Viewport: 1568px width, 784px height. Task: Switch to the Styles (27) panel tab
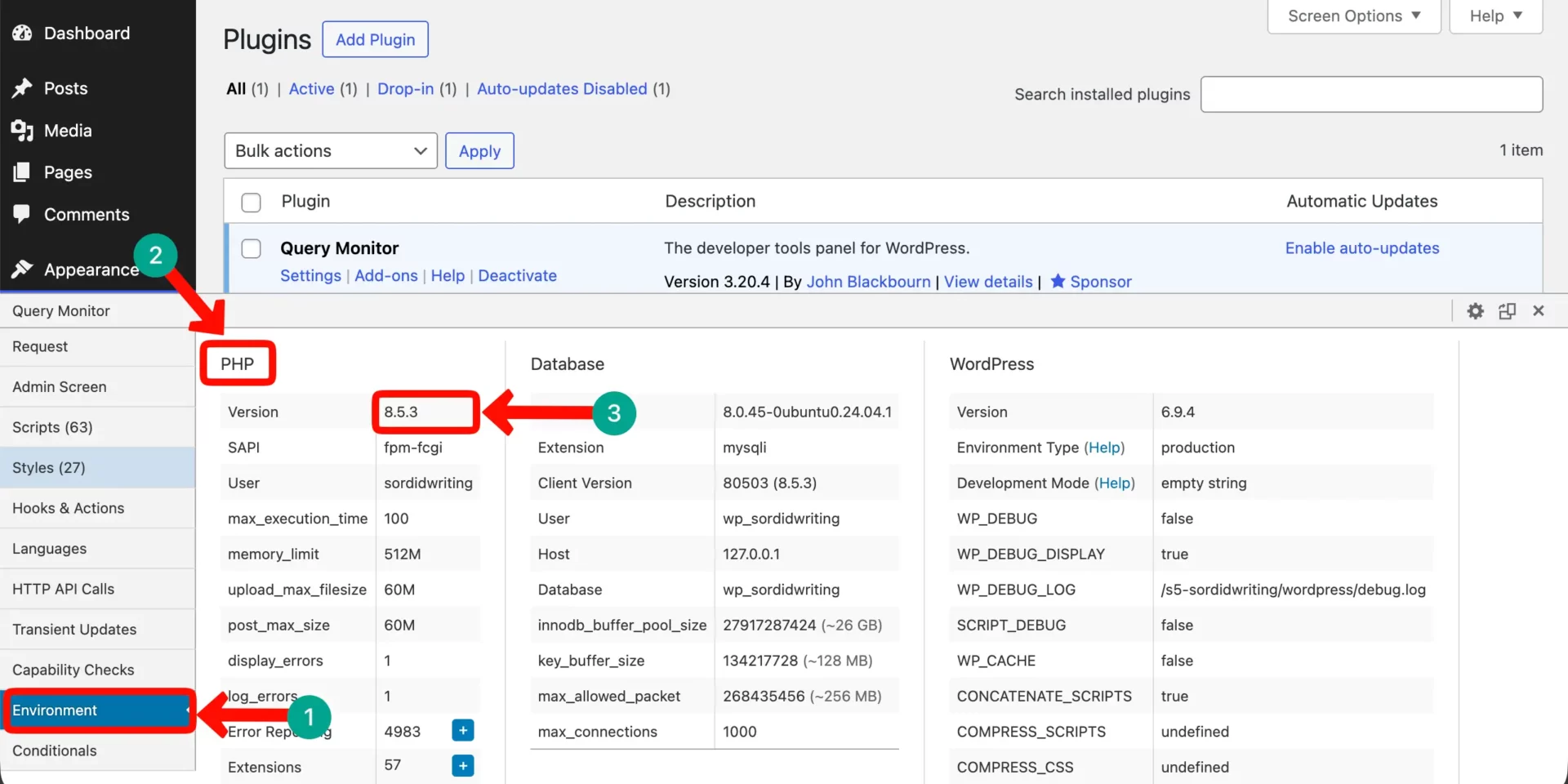tap(48, 467)
